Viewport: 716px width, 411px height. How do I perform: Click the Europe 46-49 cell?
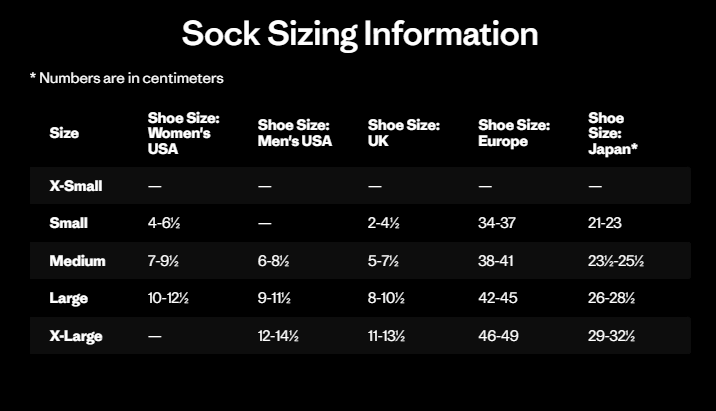point(498,336)
